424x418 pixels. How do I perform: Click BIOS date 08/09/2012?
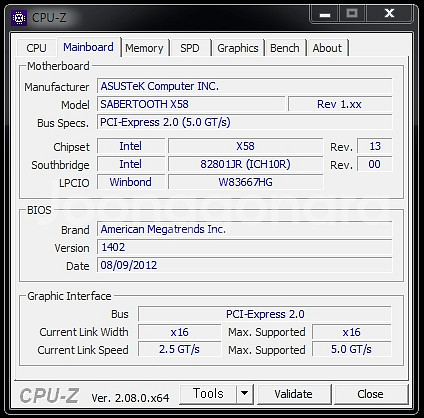coord(245,265)
